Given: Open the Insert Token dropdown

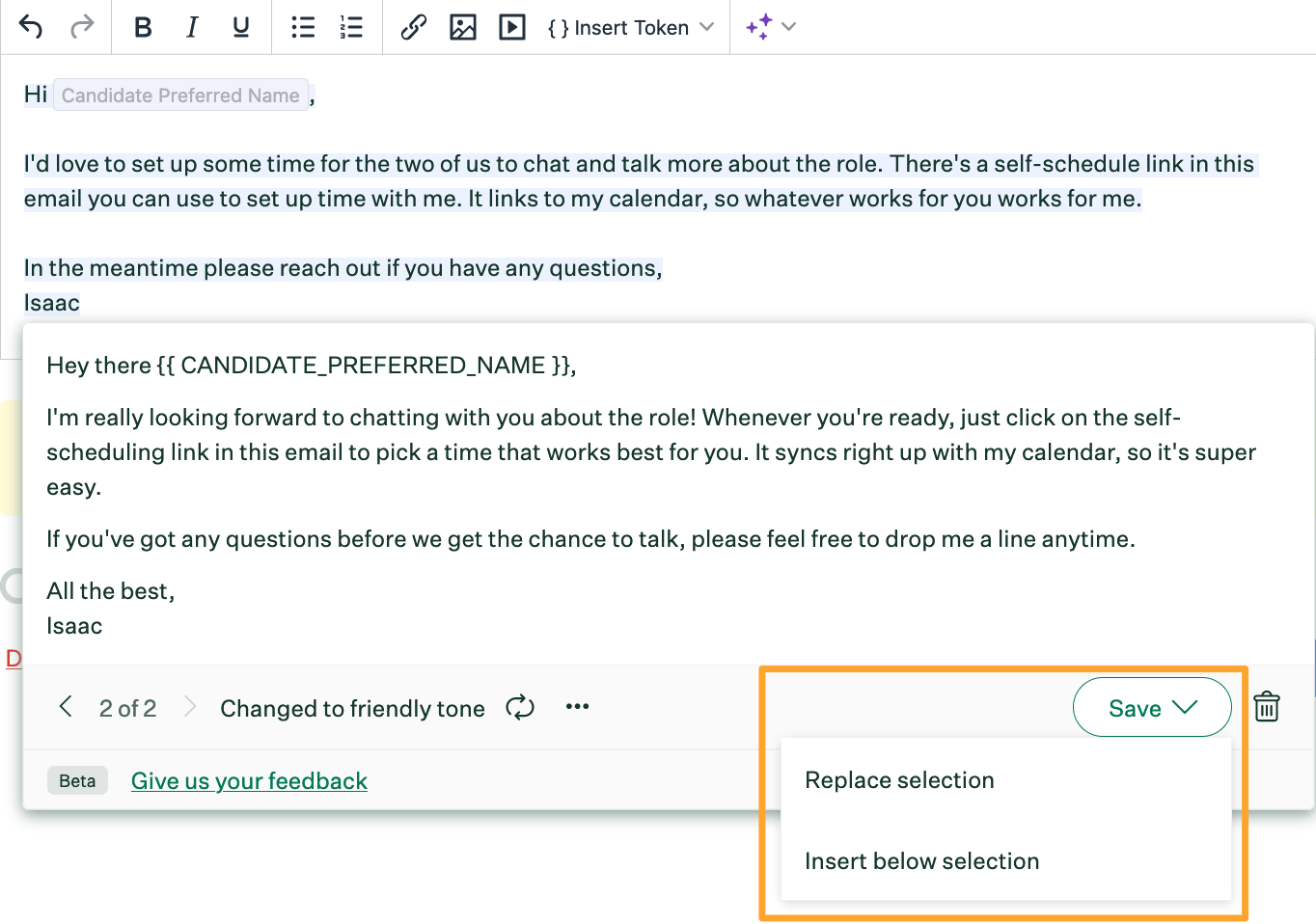Looking at the screenshot, I should [631, 27].
